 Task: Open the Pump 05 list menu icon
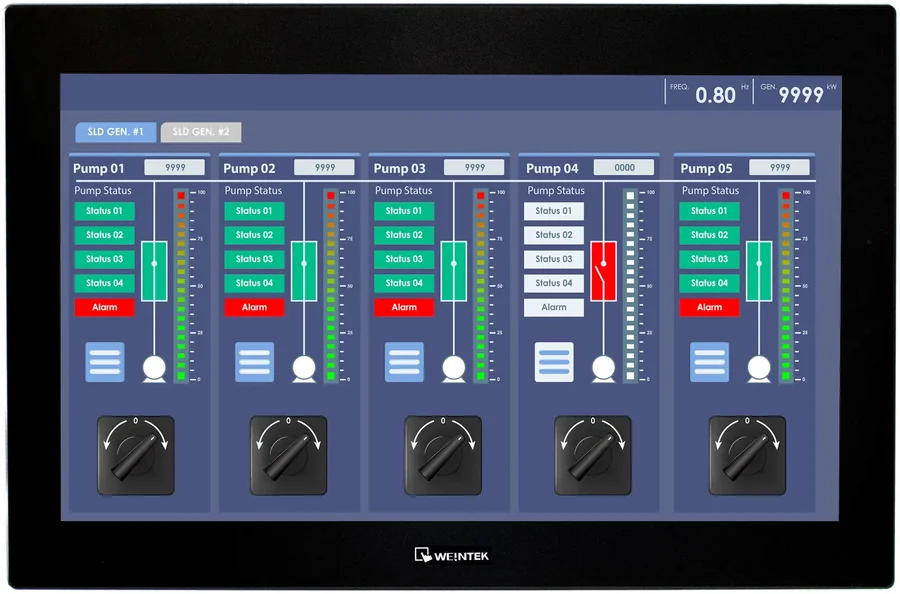[x=709, y=362]
